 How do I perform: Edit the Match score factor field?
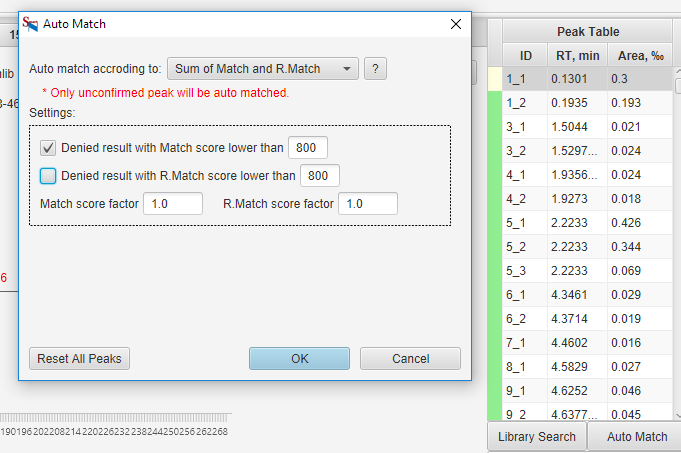tap(173, 204)
